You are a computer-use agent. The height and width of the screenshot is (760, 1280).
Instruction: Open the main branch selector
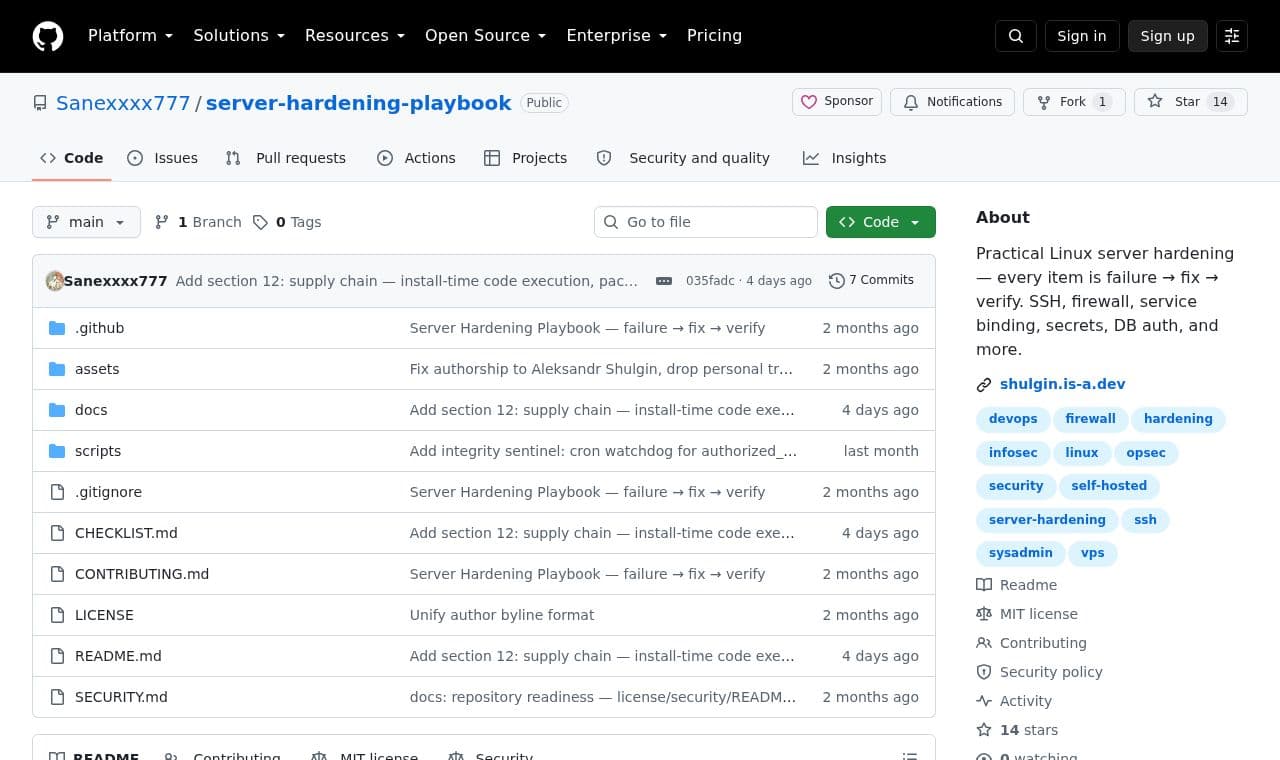[86, 222]
